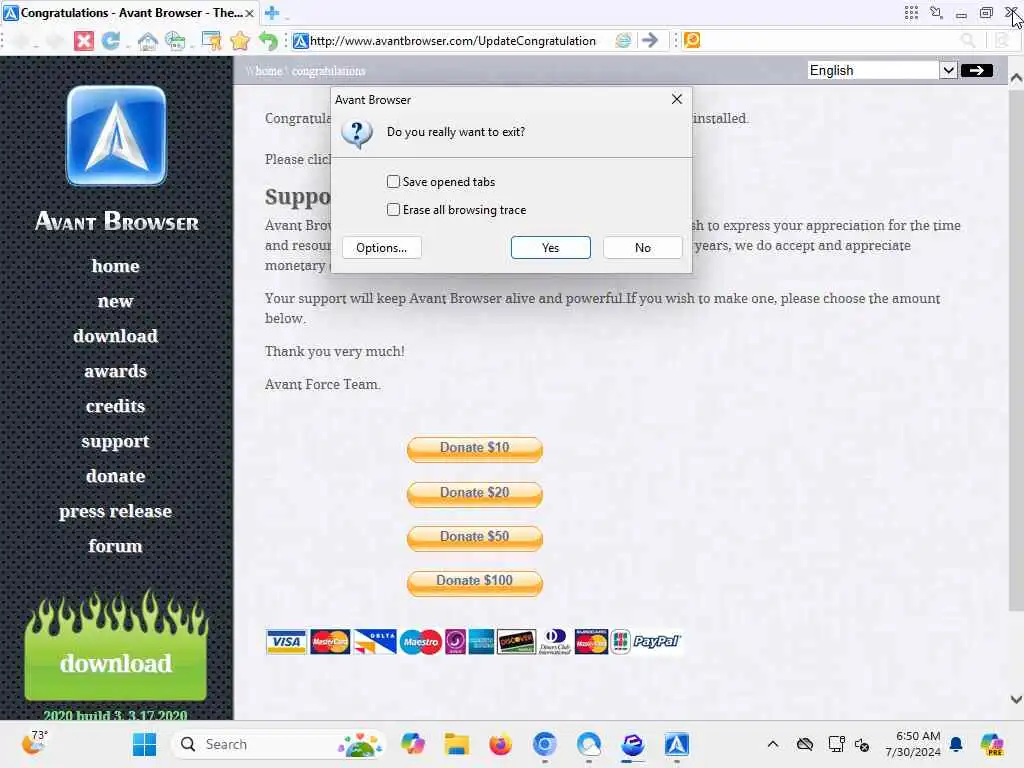Open the download sidebar menu item
Screen dimensions: 1024x768
(116, 336)
